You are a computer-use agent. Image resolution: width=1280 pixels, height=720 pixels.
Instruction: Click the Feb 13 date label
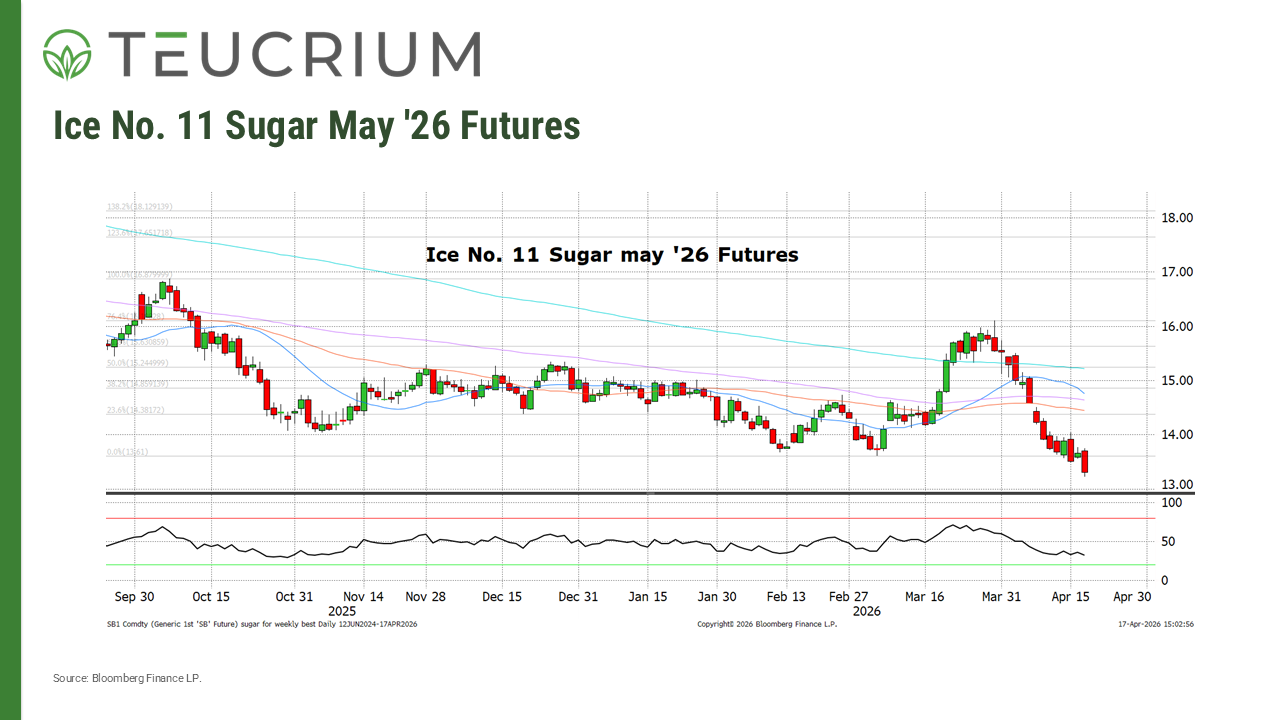(785, 597)
